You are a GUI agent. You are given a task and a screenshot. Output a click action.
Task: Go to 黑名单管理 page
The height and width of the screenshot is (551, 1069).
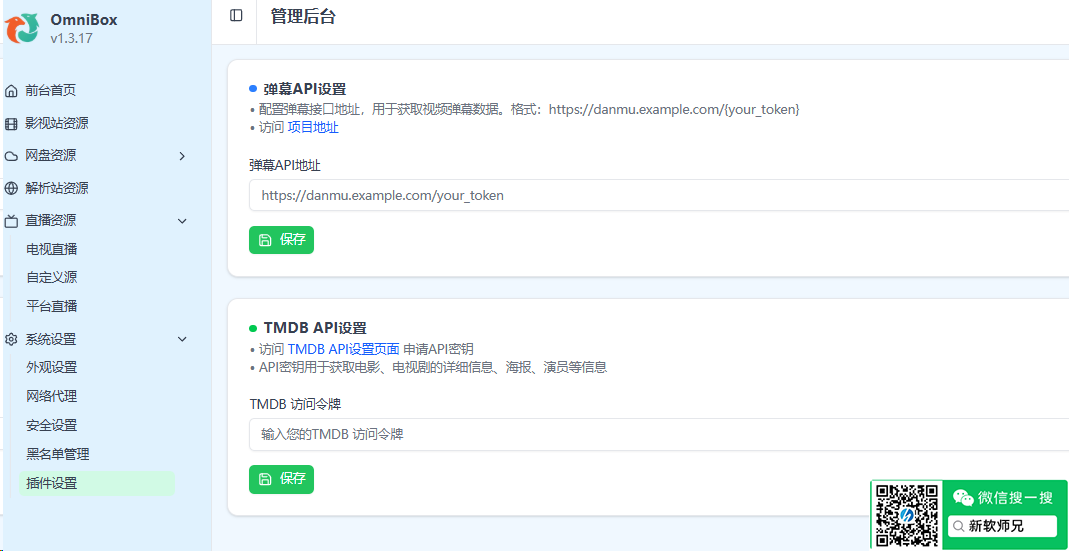point(58,454)
